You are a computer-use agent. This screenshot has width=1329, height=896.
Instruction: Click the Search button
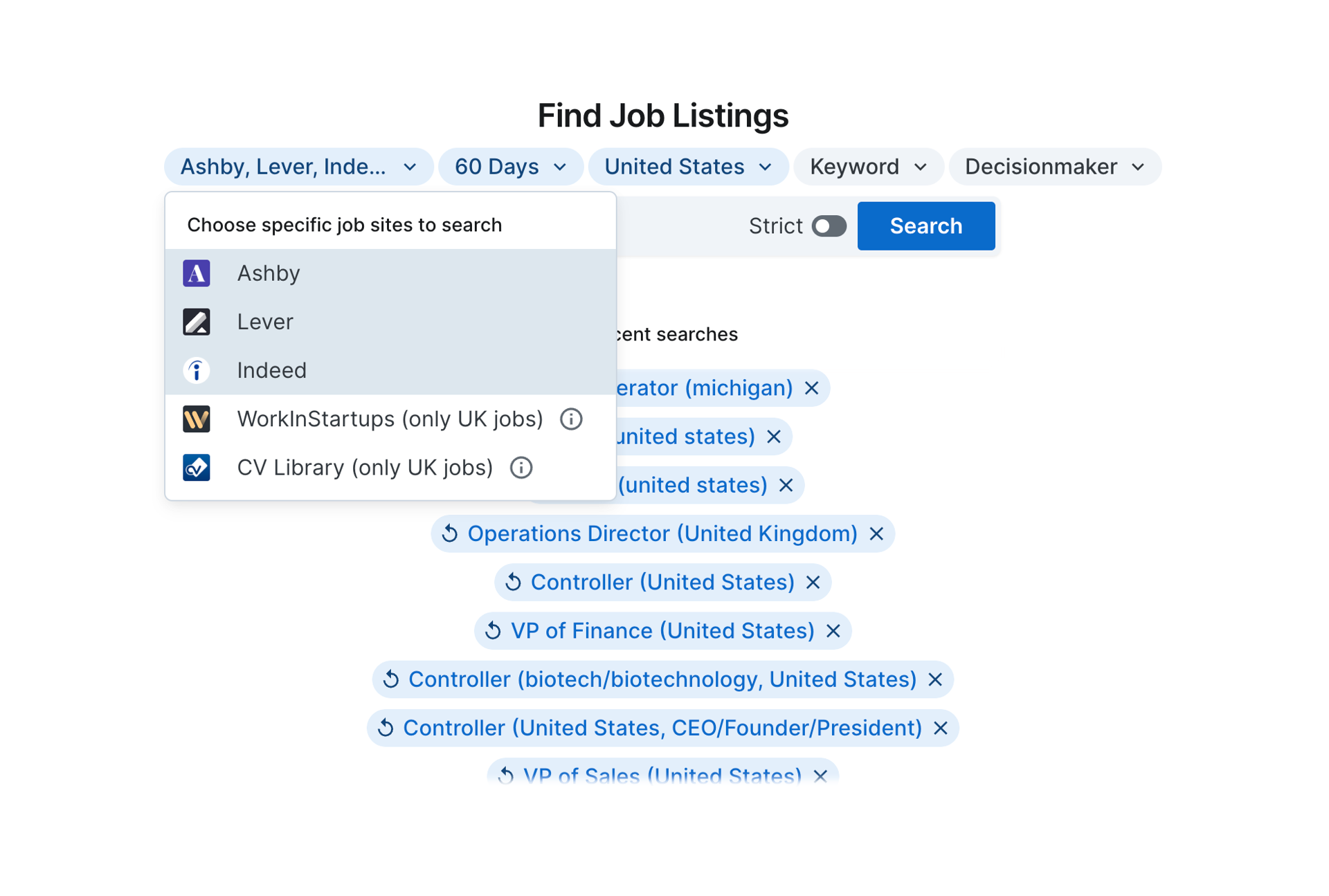pyautogui.click(x=926, y=226)
